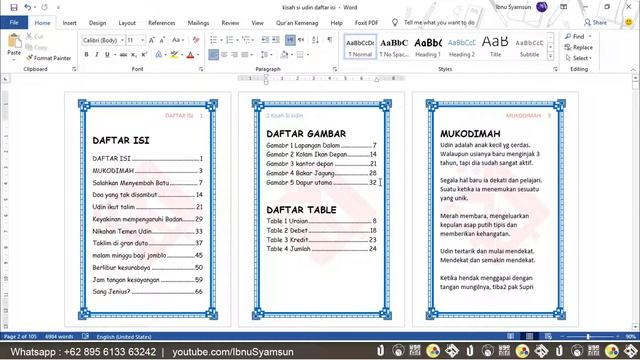Viewport: 640px width, 360px height.
Task: Open the File tab
Action: [x=14, y=22]
